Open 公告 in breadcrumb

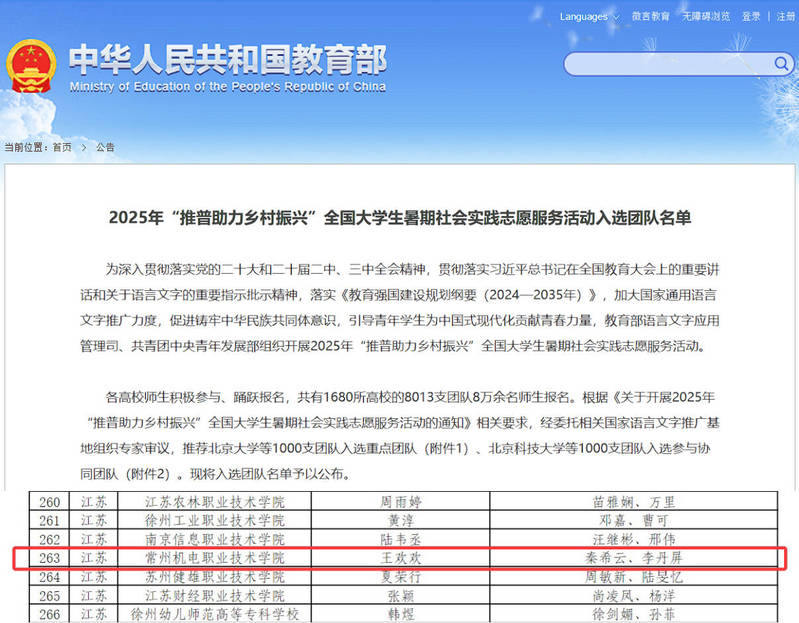tap(105, 147)
